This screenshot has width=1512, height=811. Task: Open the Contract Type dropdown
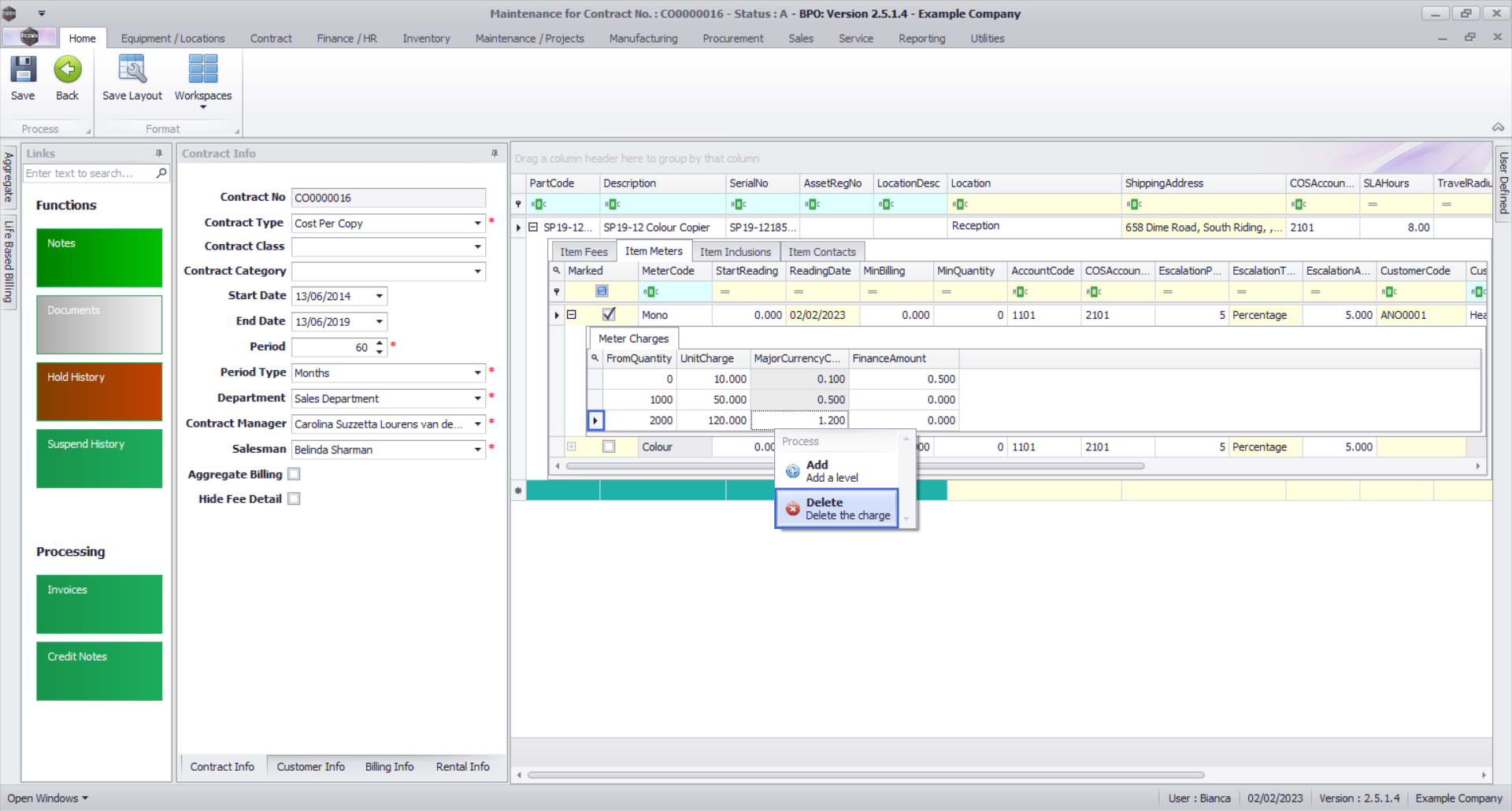tap(477, 224)
